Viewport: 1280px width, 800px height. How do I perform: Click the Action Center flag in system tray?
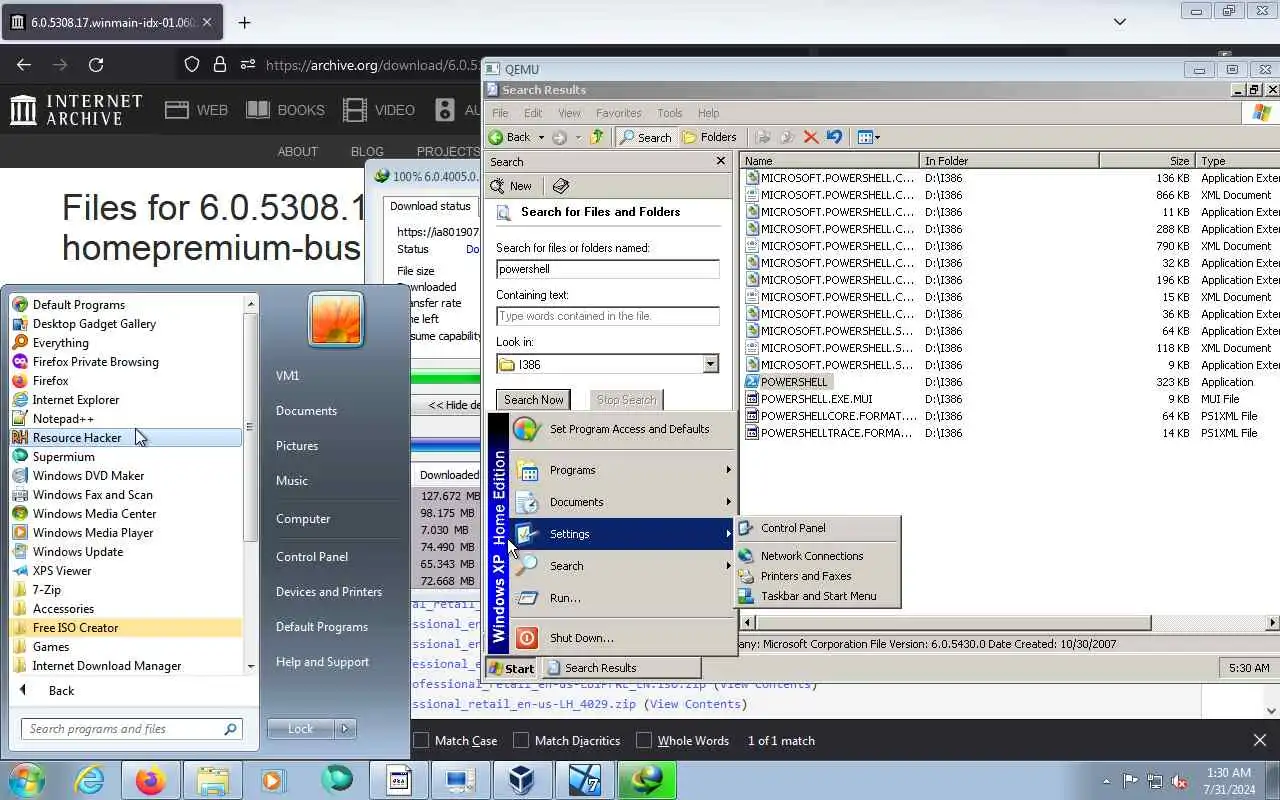pos(1131,781)
